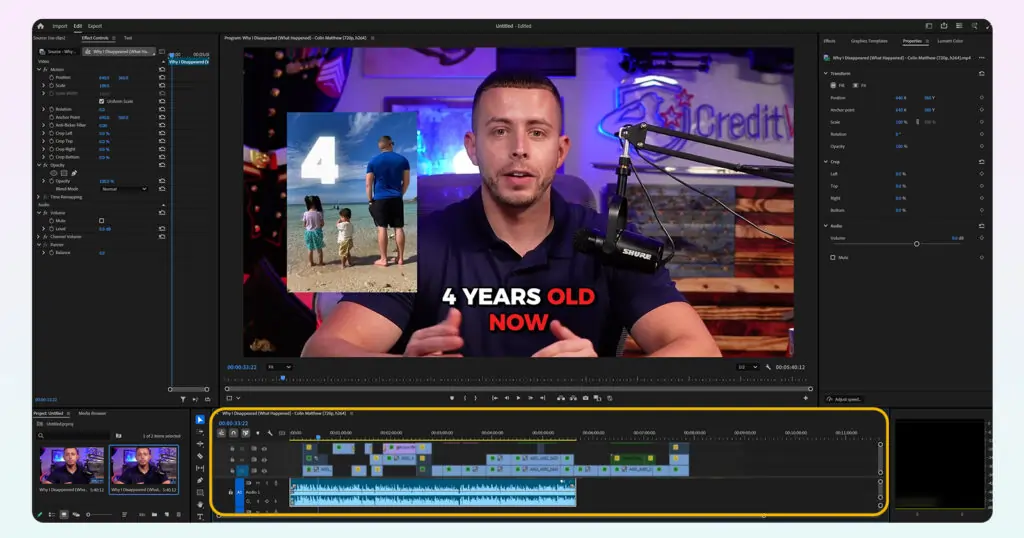
Task: Select the Pen tool in the toolbar
Action: (x=200, y=480)
